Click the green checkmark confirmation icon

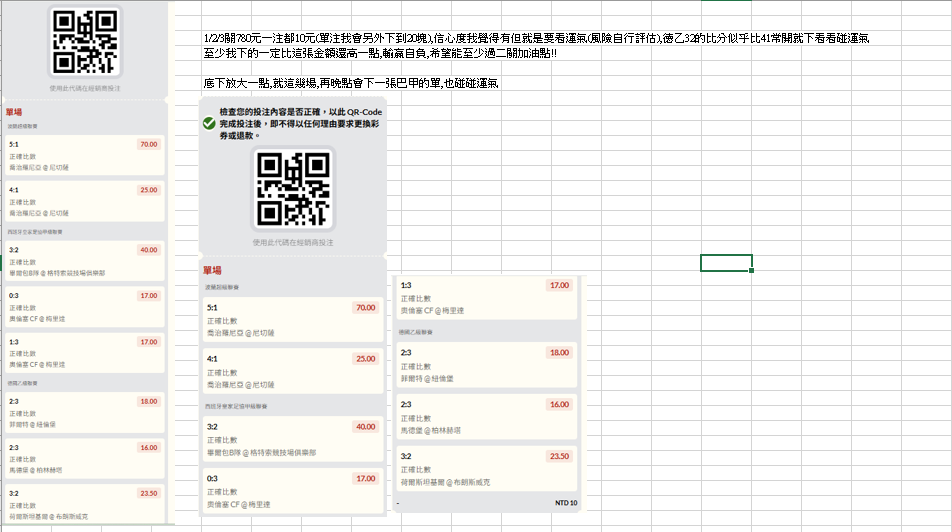click(208, 123)
